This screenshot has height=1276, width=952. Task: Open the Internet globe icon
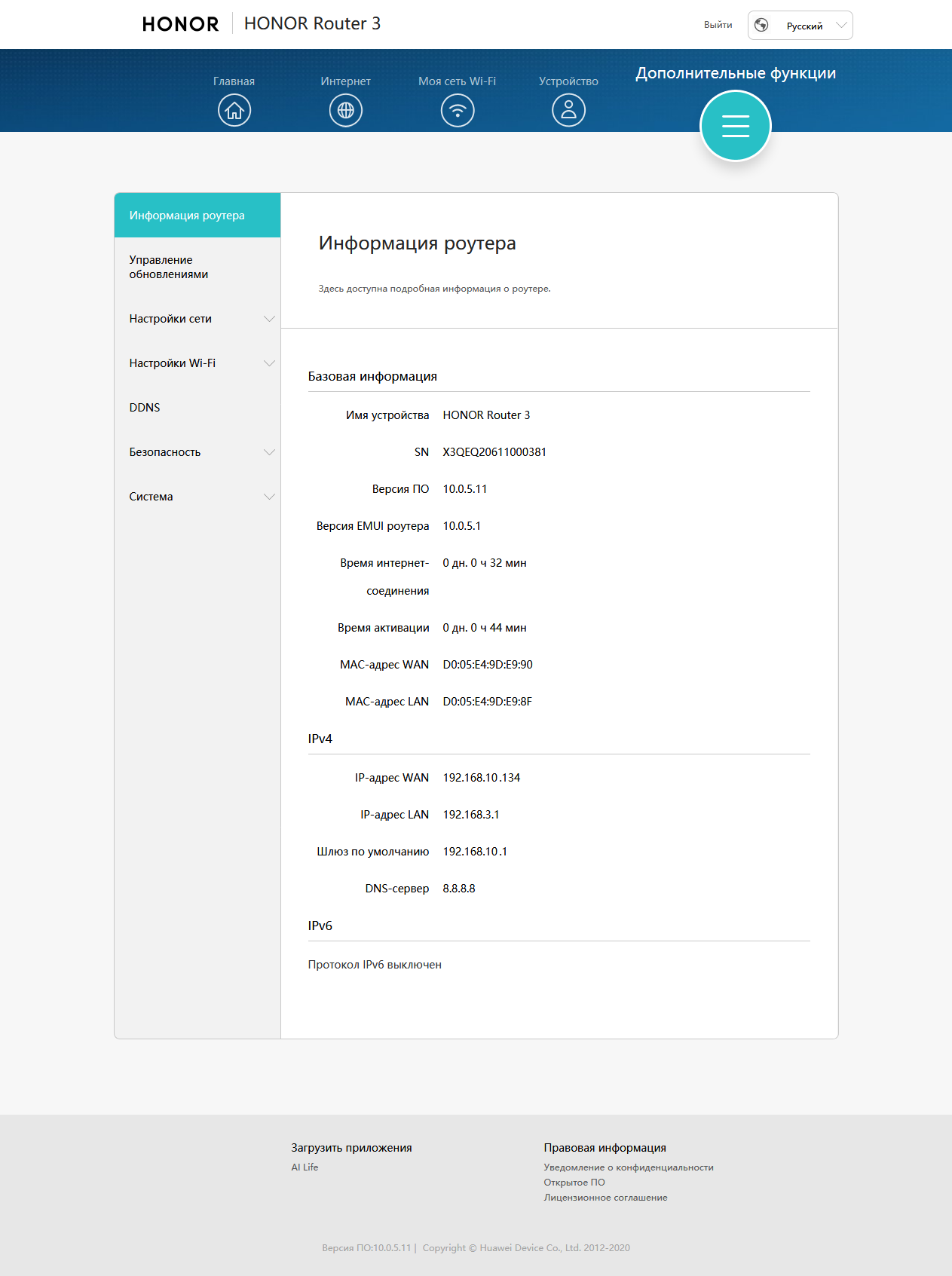tap(346, 110)
